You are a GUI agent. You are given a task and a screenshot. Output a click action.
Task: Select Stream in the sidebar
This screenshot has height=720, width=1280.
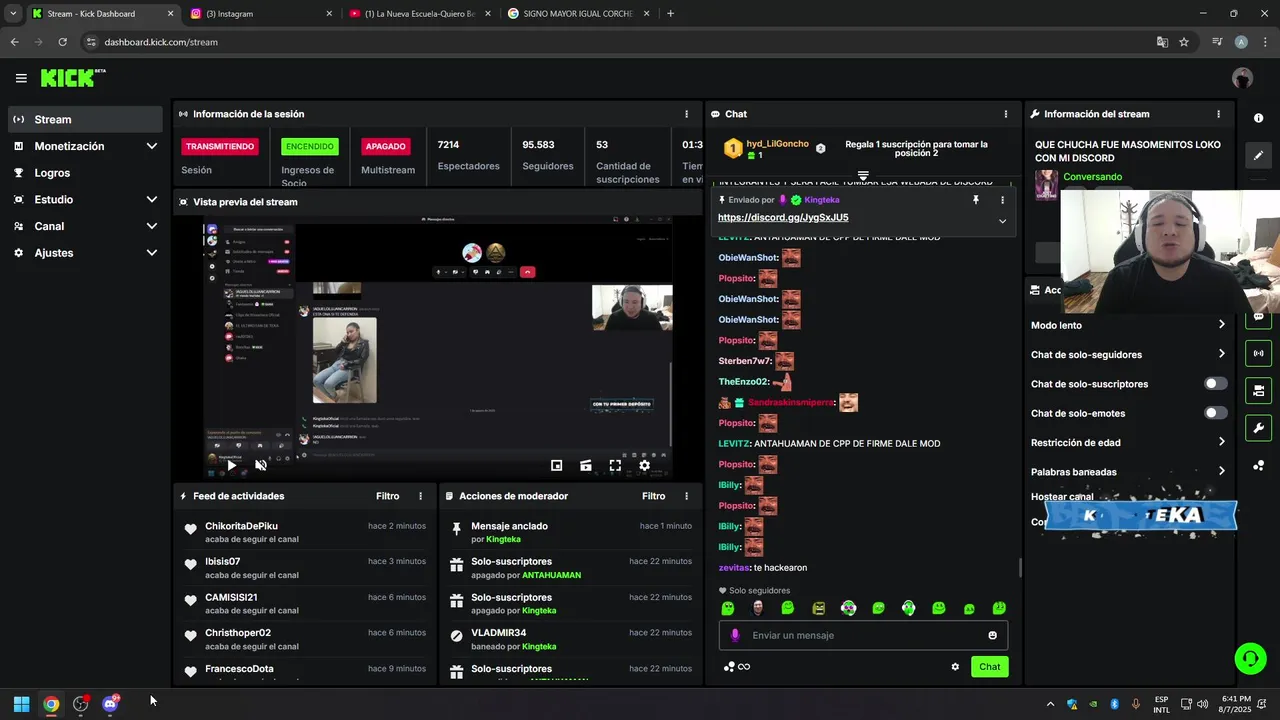click(85, 119)
